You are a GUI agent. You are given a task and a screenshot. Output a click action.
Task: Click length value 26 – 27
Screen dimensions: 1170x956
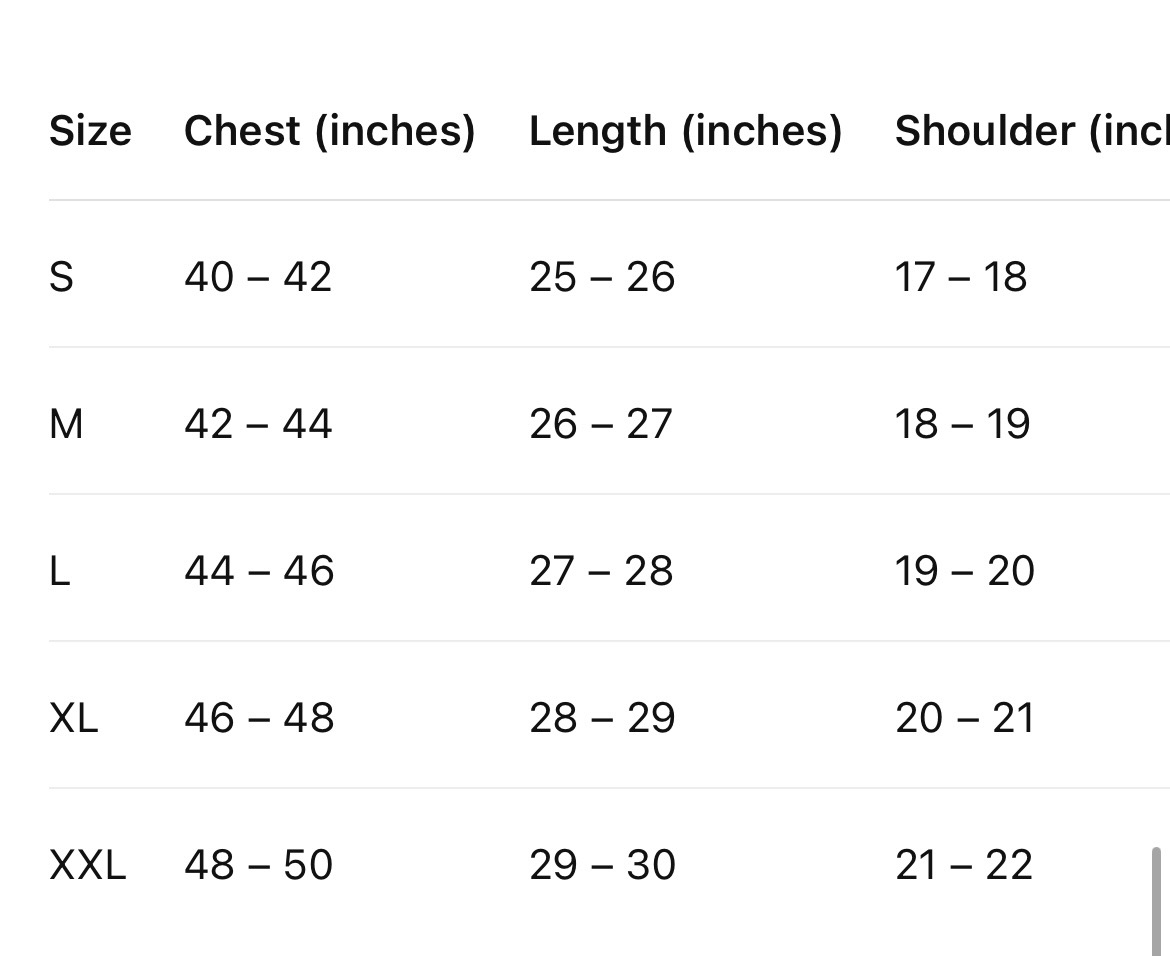(601, 425)
